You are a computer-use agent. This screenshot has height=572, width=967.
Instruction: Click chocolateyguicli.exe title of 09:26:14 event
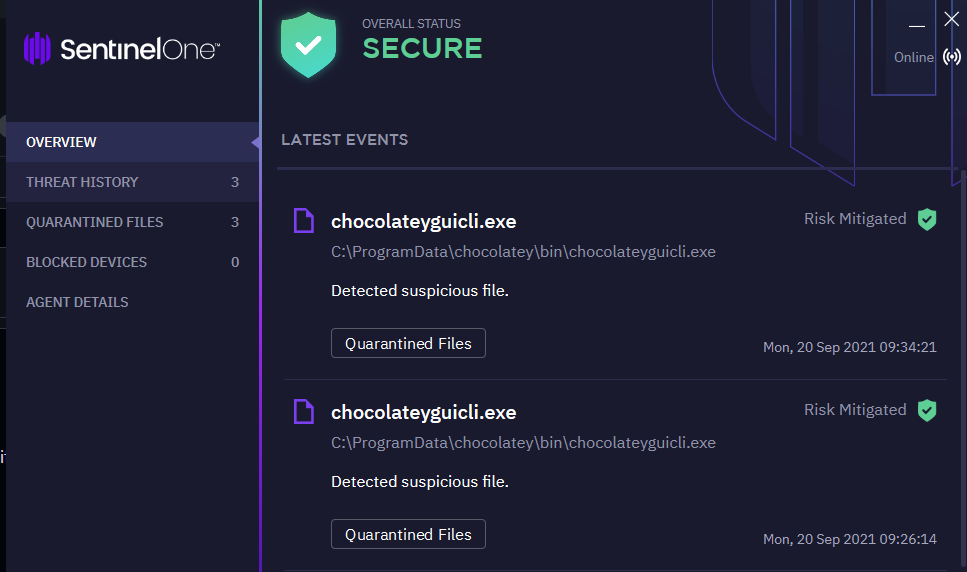point(424,412)
